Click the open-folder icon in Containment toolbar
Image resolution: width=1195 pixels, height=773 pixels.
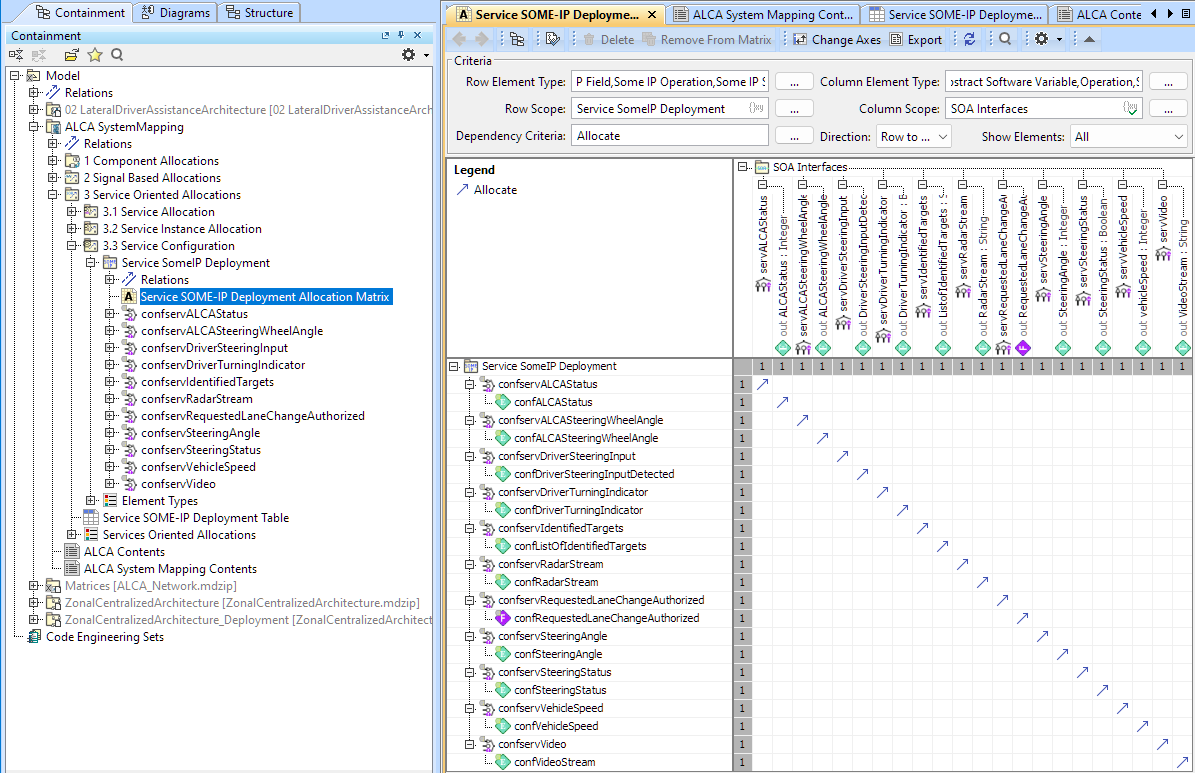tap(72, 55)
